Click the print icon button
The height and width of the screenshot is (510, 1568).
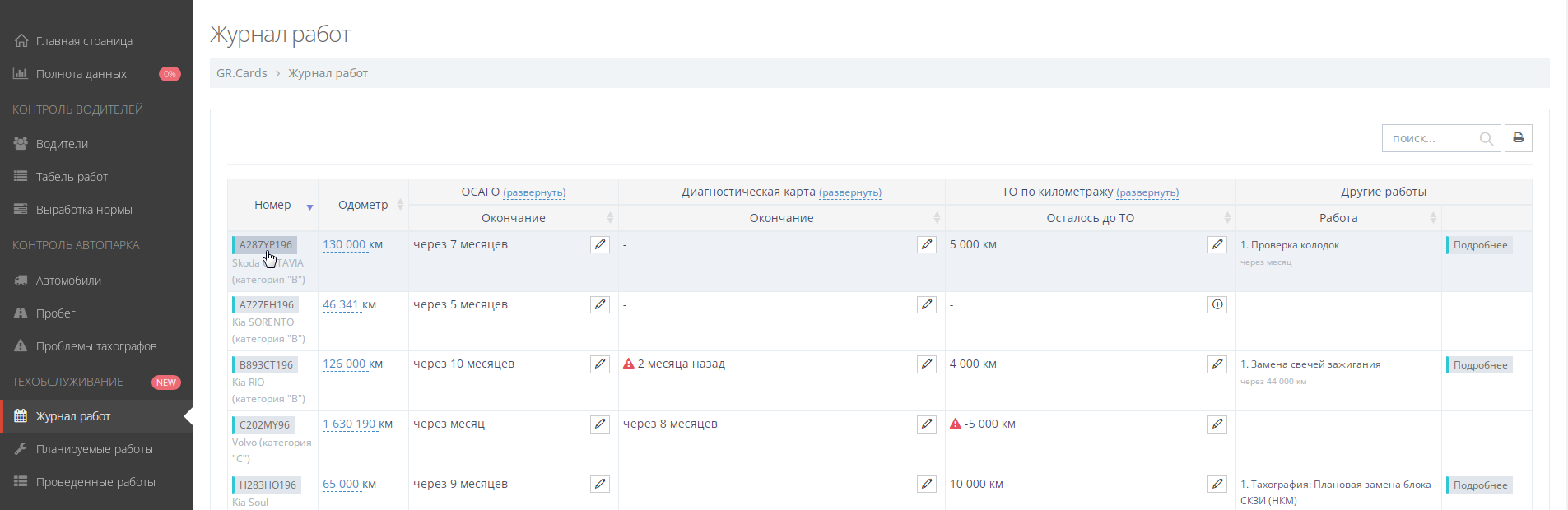coord(1518,138)
